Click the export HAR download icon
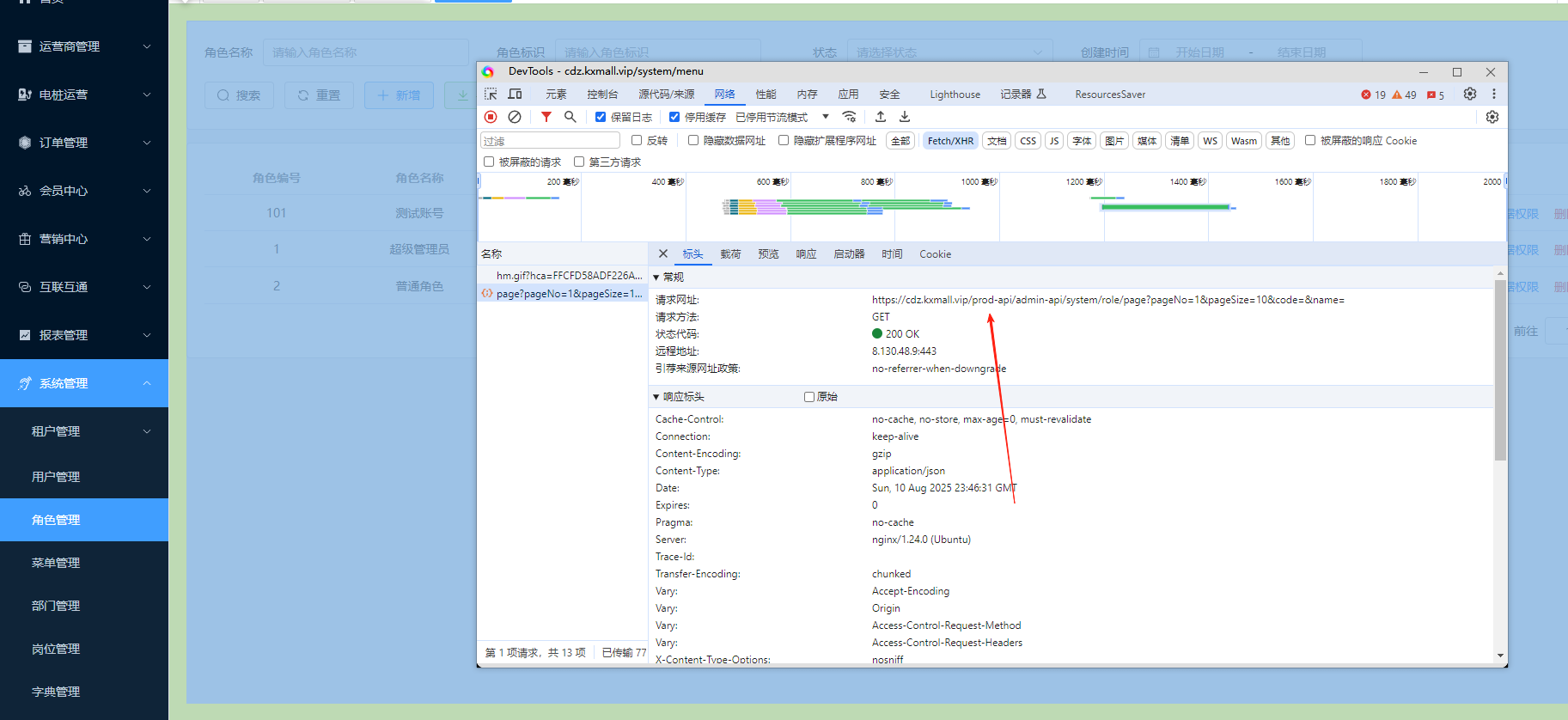 pos(905,117)
